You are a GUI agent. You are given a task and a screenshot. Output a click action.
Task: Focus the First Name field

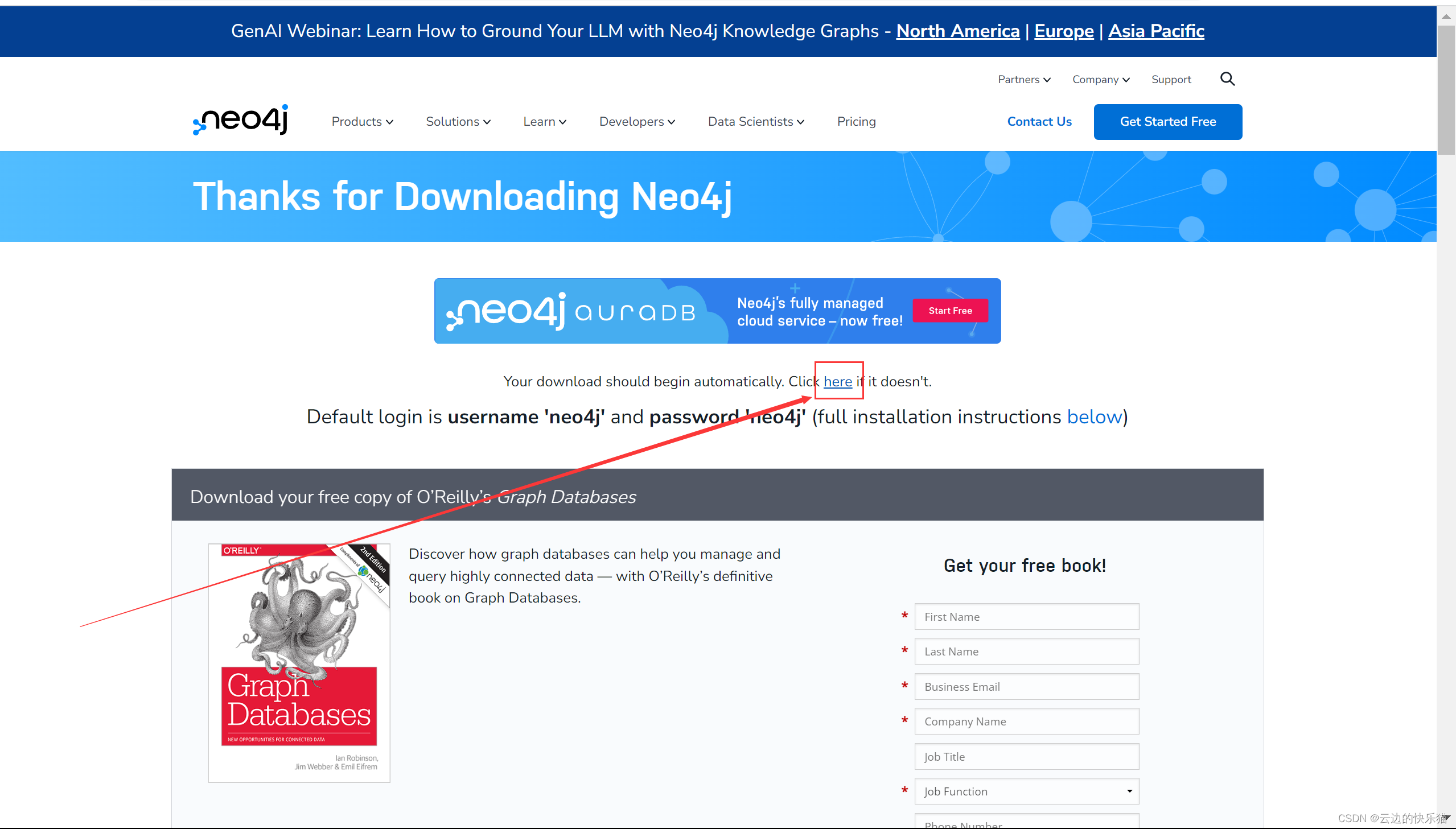pos(1026,617)
